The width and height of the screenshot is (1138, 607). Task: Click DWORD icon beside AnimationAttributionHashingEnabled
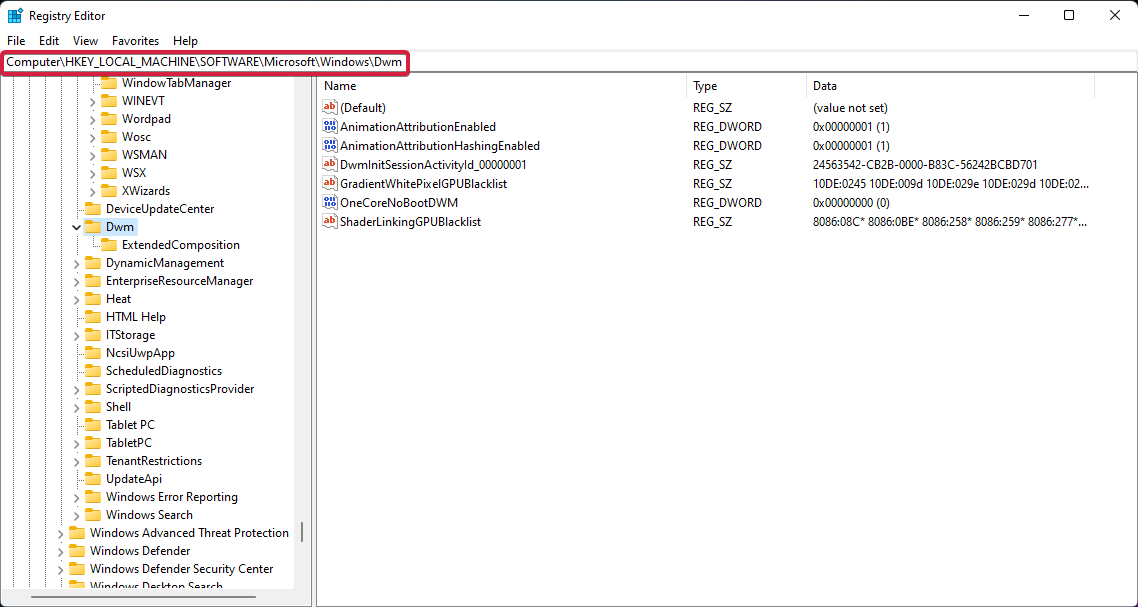[329, 145]
